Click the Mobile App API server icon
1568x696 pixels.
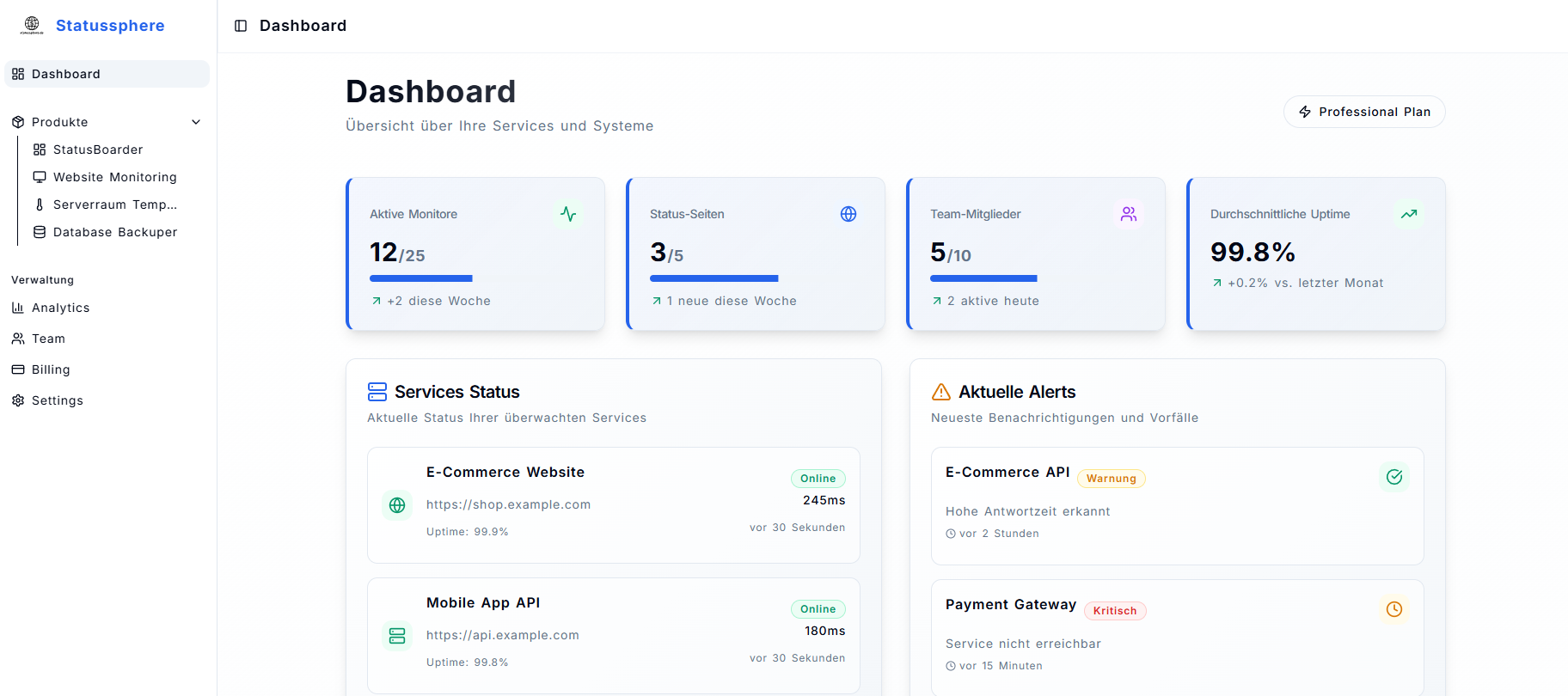pyautogui.click(x=397, y=636)
